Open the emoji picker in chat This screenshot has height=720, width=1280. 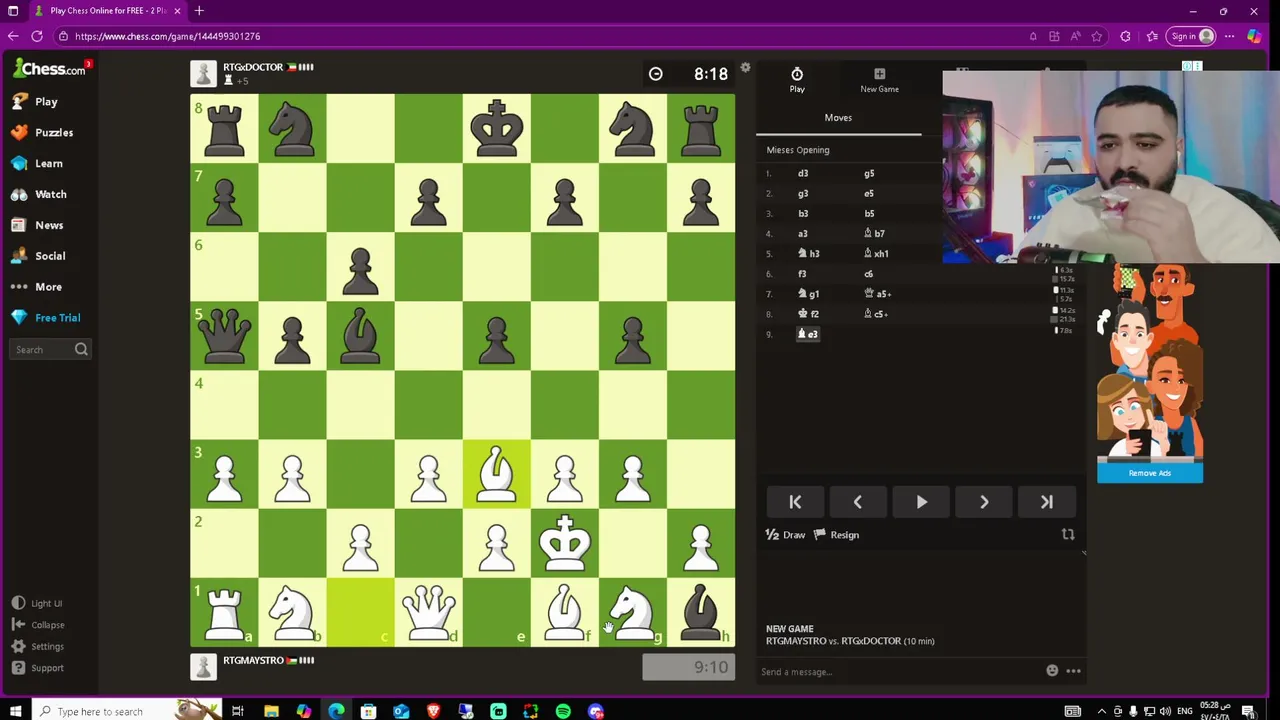(1052, 671)
